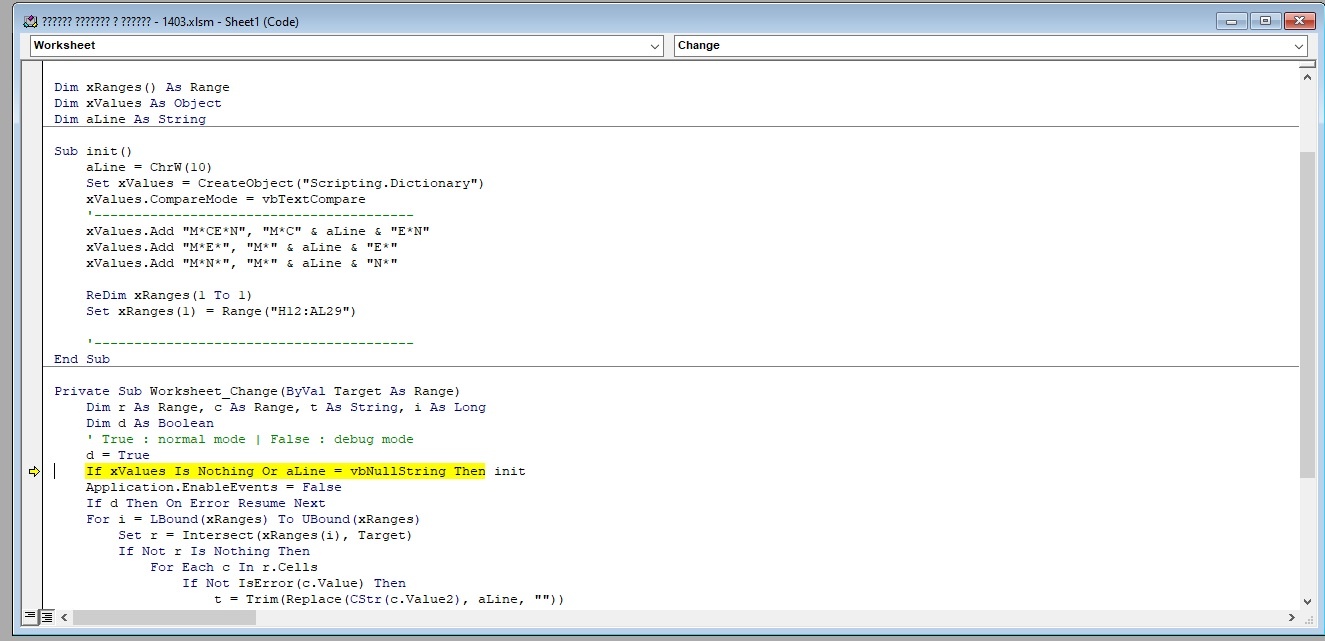Click the vertical scrollbar down arrow

point(1308,601)
